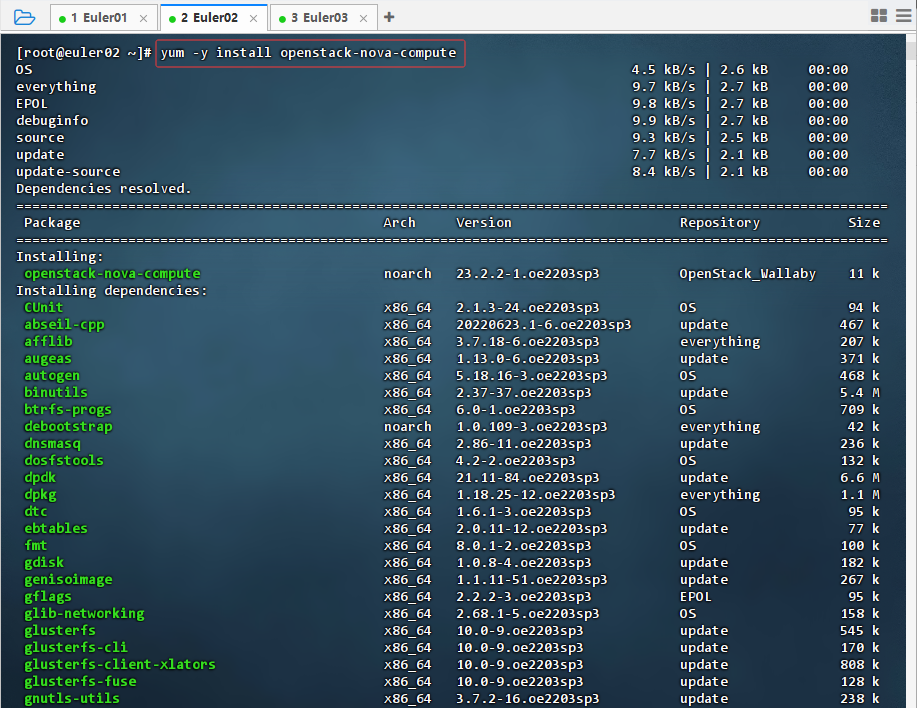The image size is (917, 708).
Task: Click the Dependencies resolved line
Action: click(x=104, y=189)
